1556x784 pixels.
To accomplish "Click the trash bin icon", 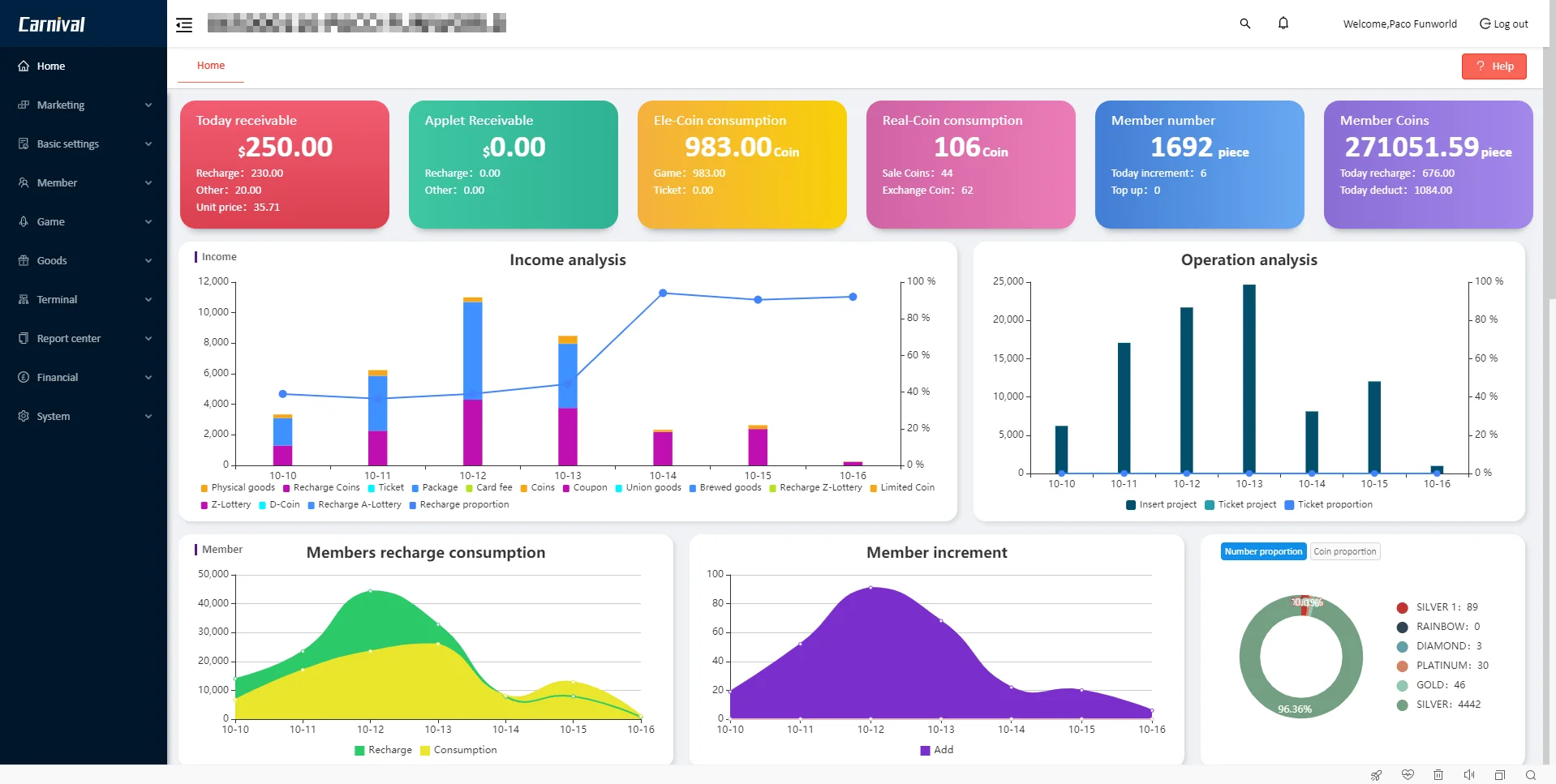I will (1438, 775).
